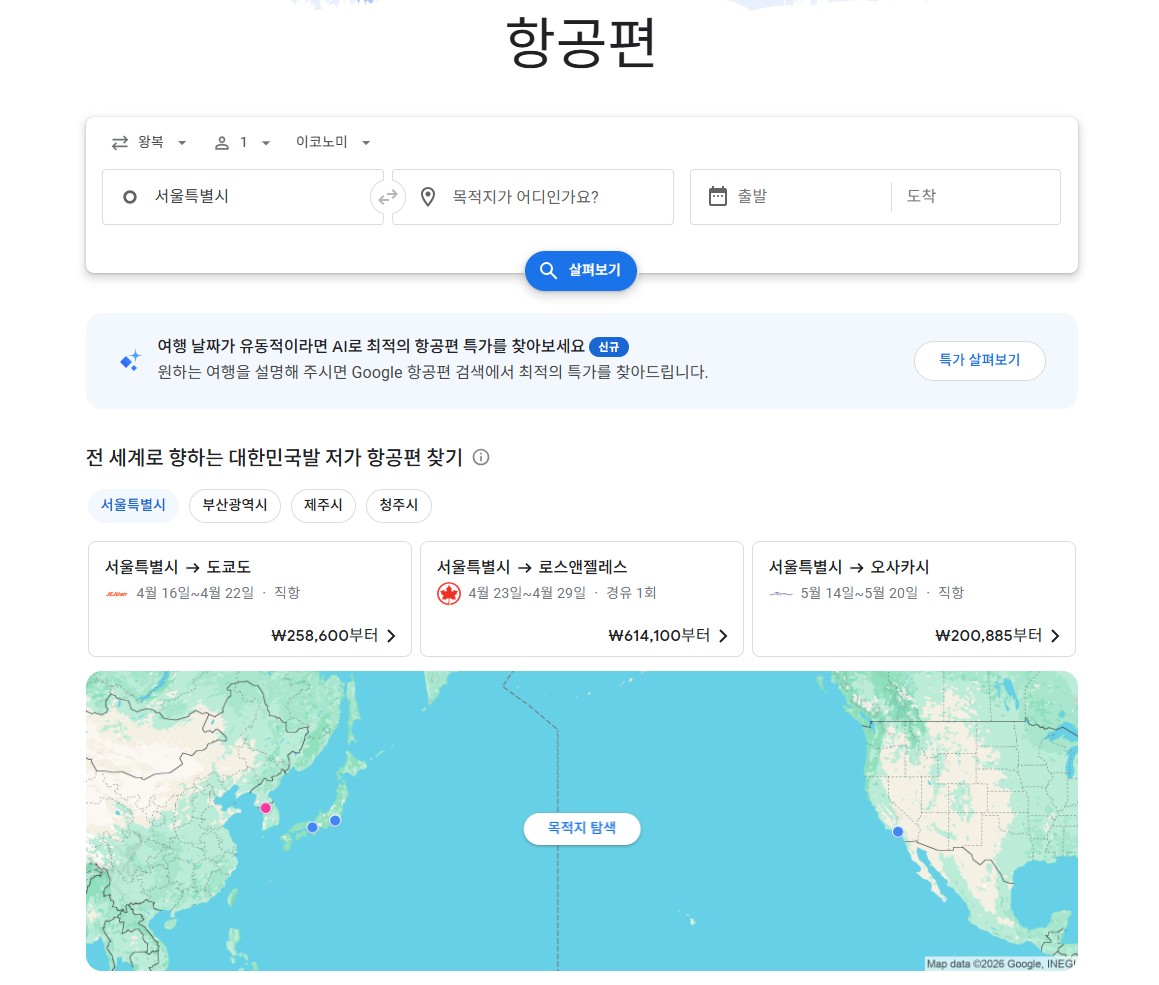Click the info icon next to the low-fare heading
Image resolution: width=1159 pixels, height=985 pixels.
[481, 457]
